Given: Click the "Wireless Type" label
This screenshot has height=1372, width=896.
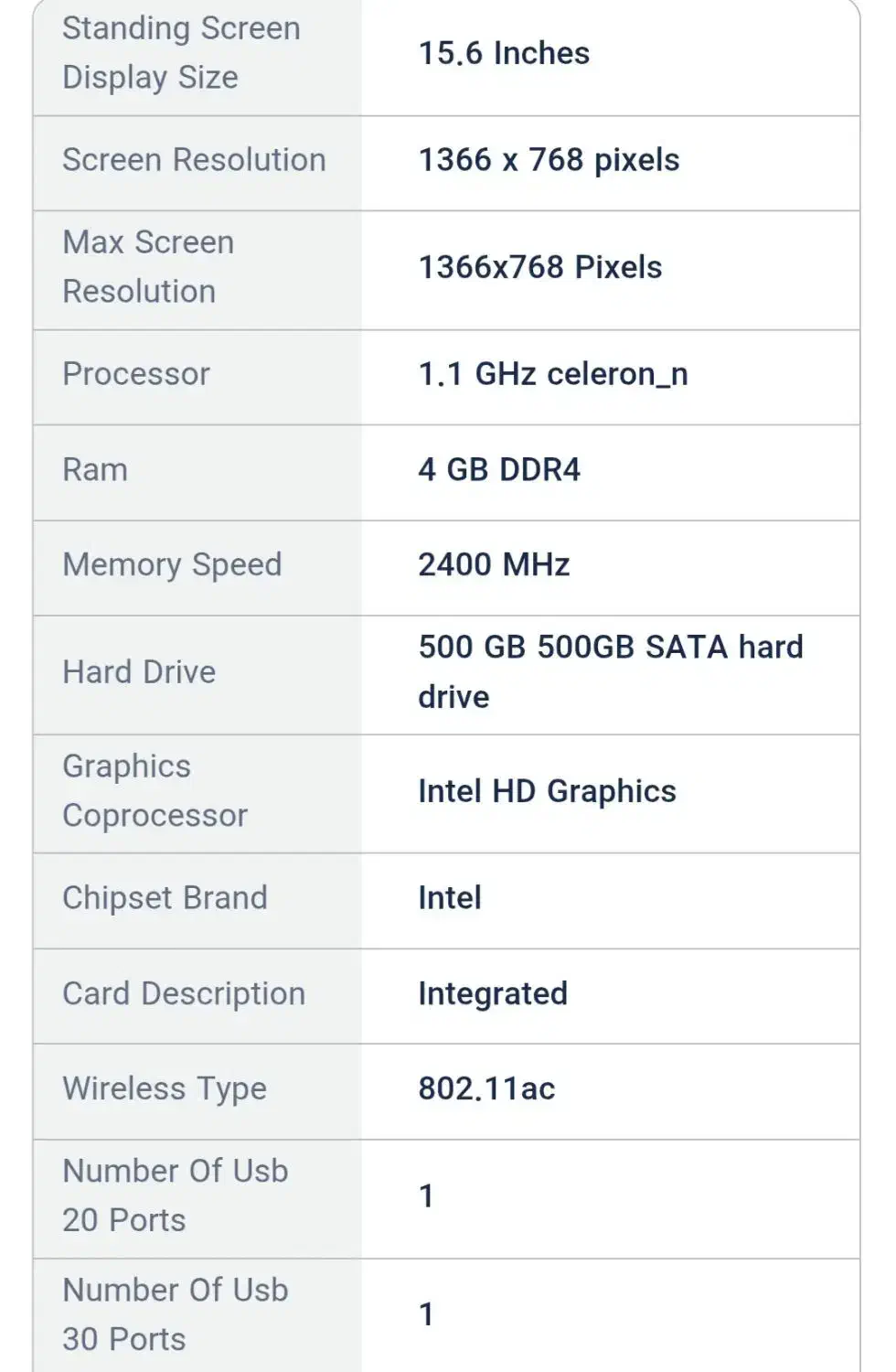Looking at the screenshot, I should pos(165,1089).
